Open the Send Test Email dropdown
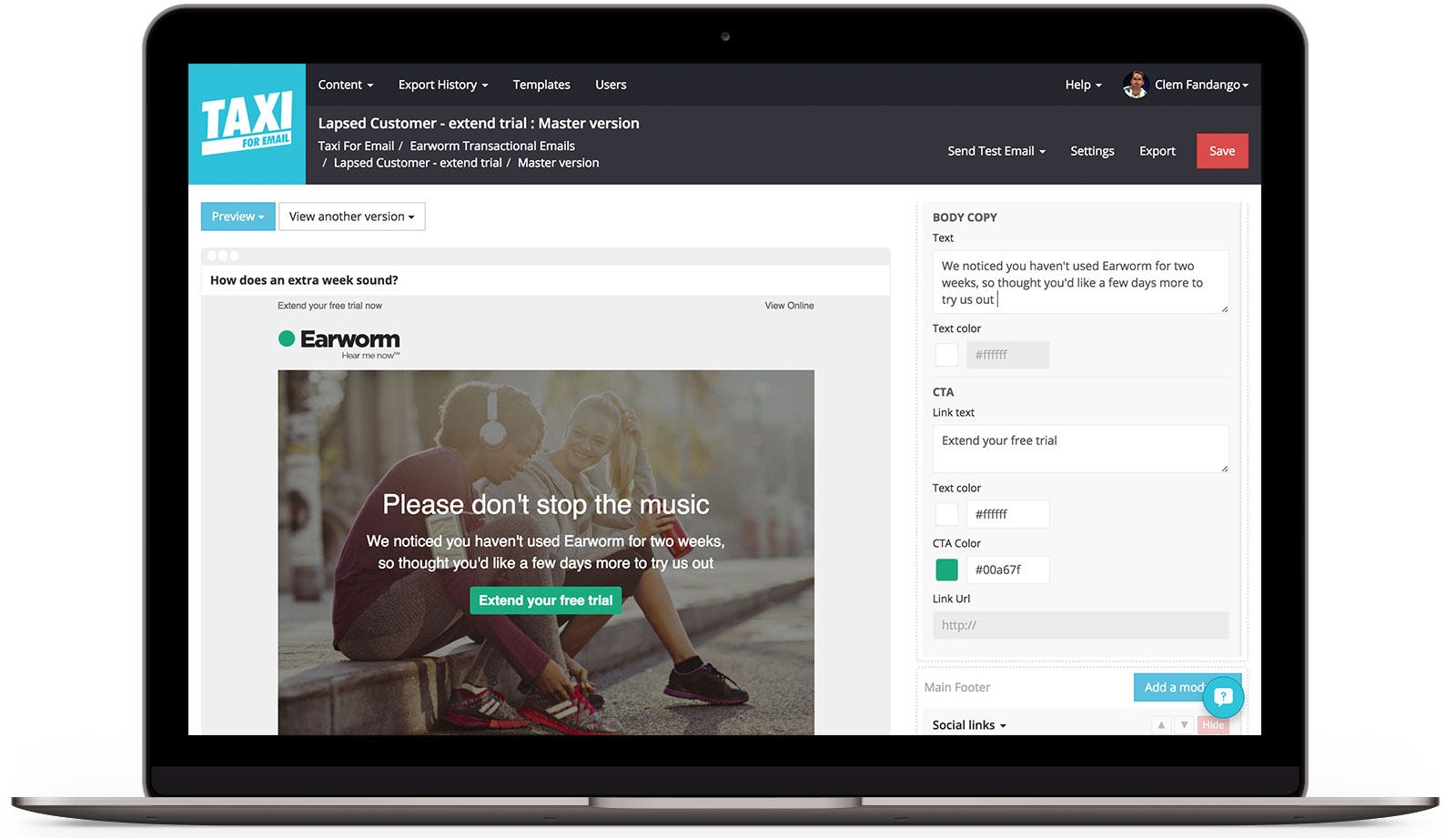The image size is (1456, 838). (x=996, y=151)
